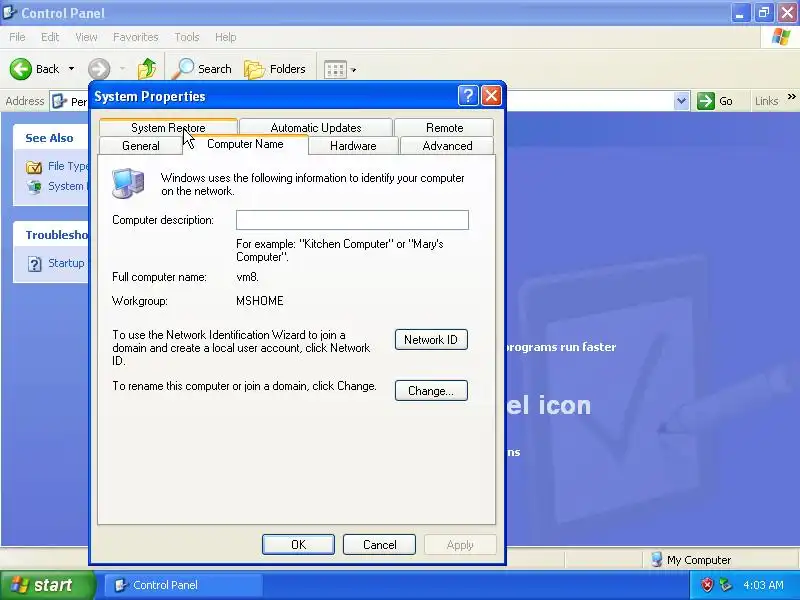Open the File Types link in See Also

point(67,166)
